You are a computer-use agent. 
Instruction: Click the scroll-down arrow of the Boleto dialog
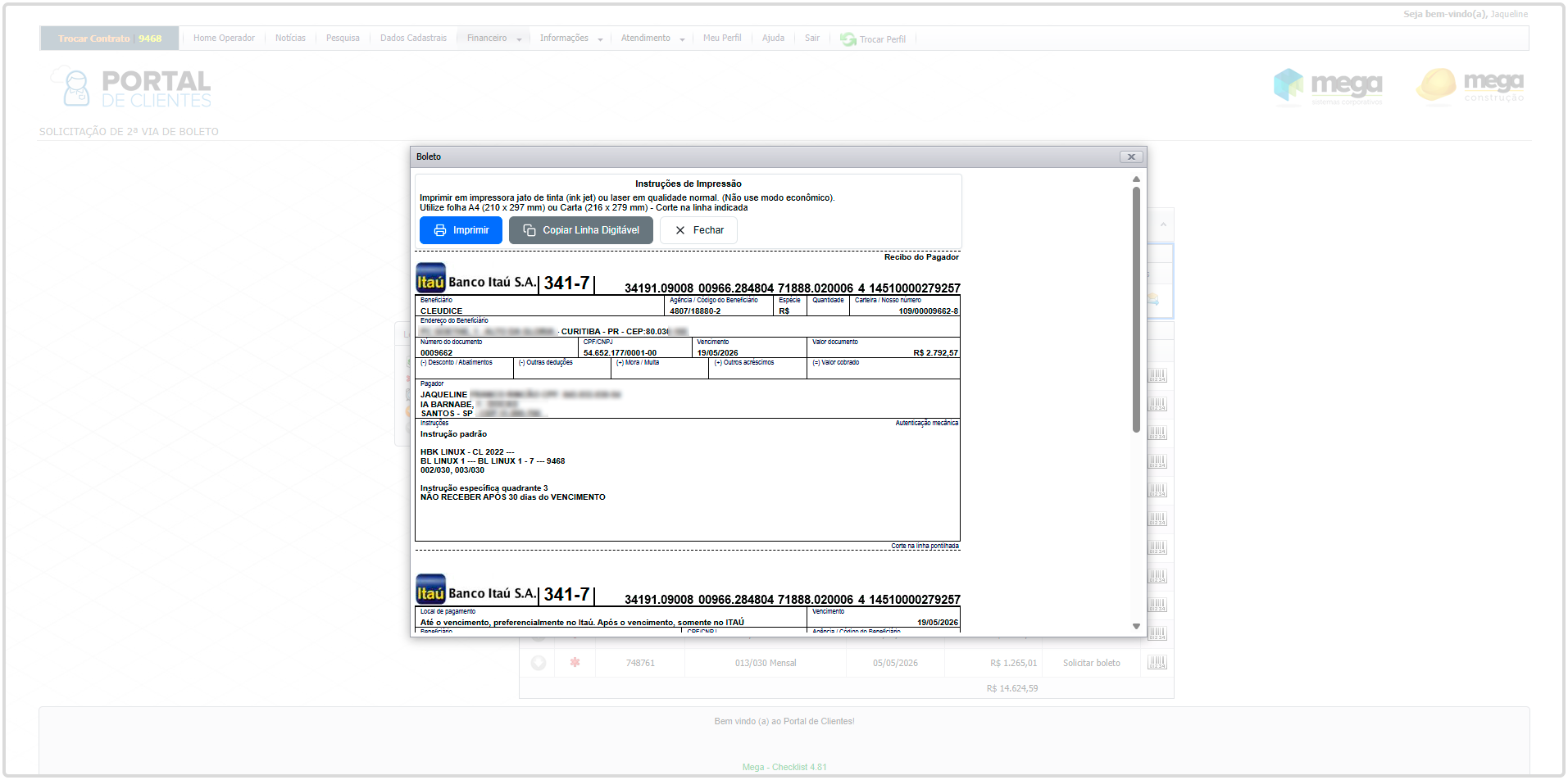1136,626
